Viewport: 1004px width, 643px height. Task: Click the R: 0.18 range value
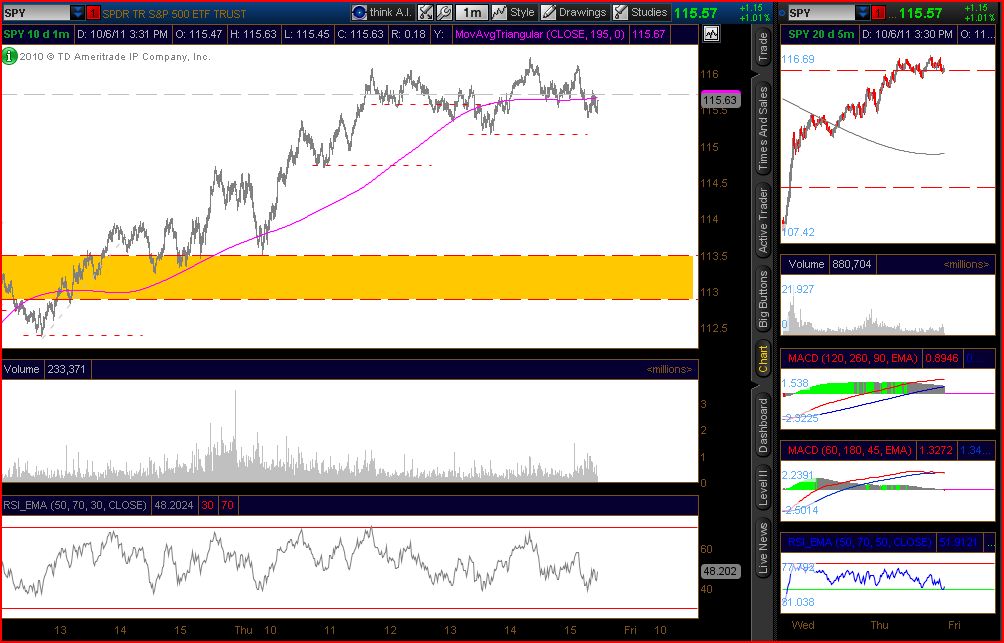(x=408, y=34)
